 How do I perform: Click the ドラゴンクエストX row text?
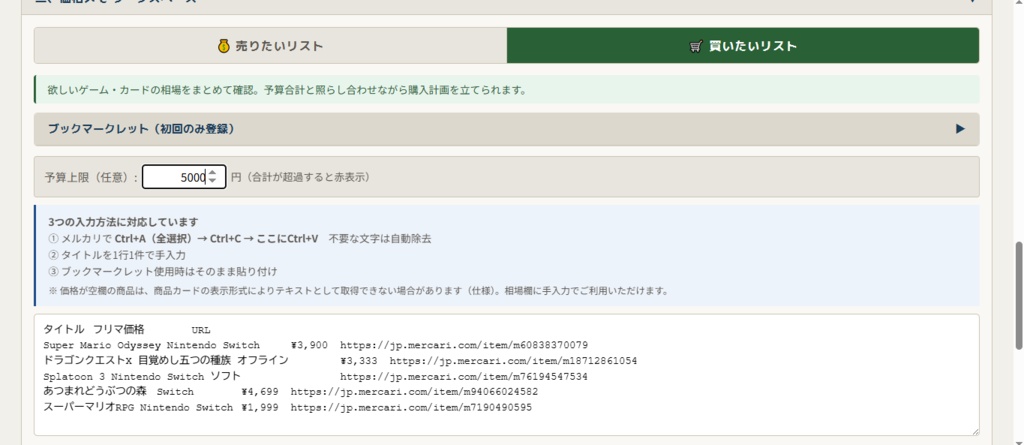(340, 361)
